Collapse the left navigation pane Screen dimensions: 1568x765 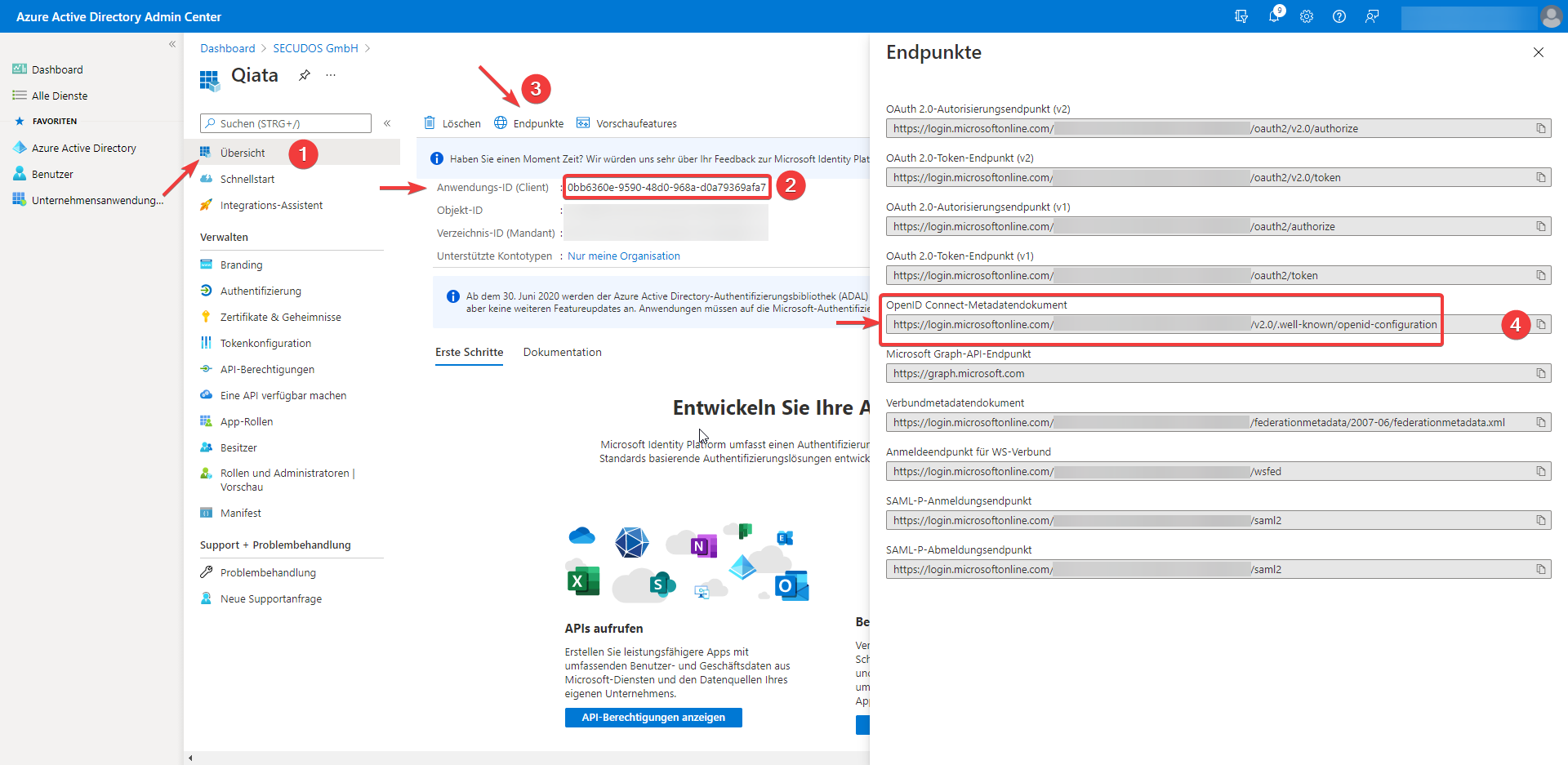[x=172, y=44]
